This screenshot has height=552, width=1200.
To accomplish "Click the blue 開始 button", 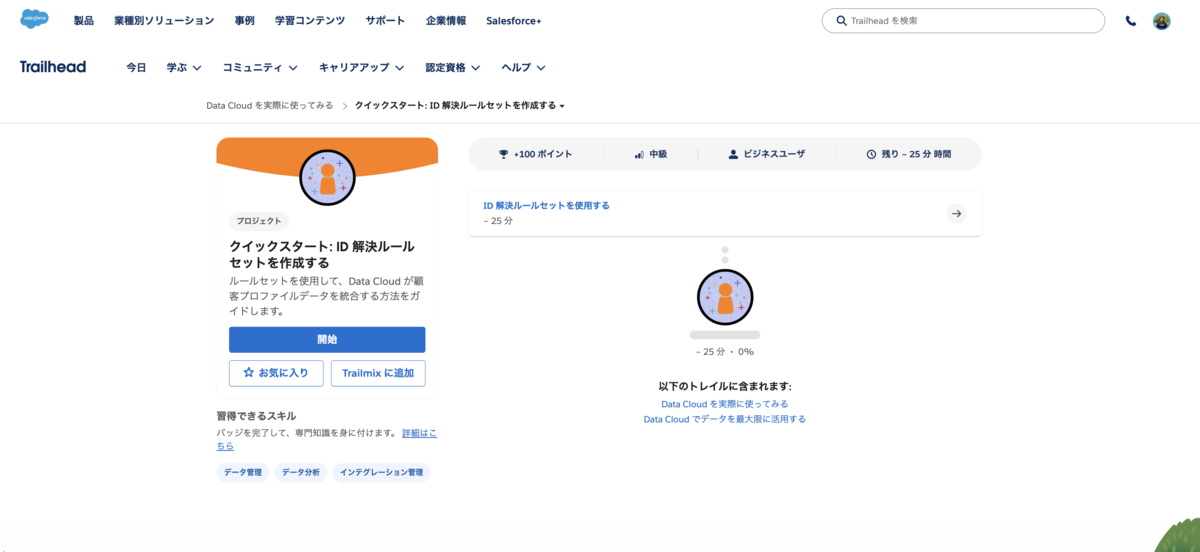I will coord(327,340).
